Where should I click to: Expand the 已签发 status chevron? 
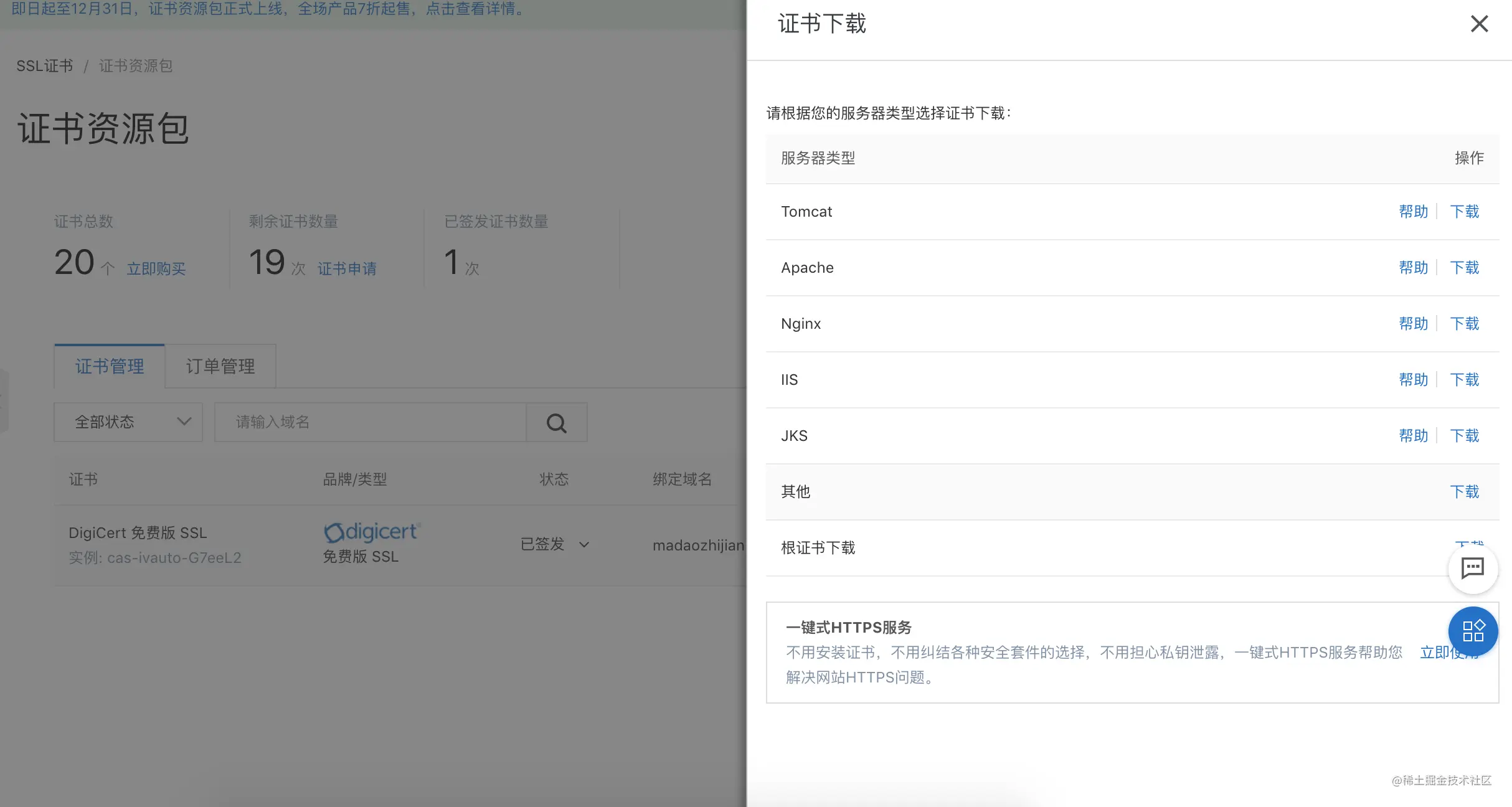pyautogui.click(x=584, y=545)
